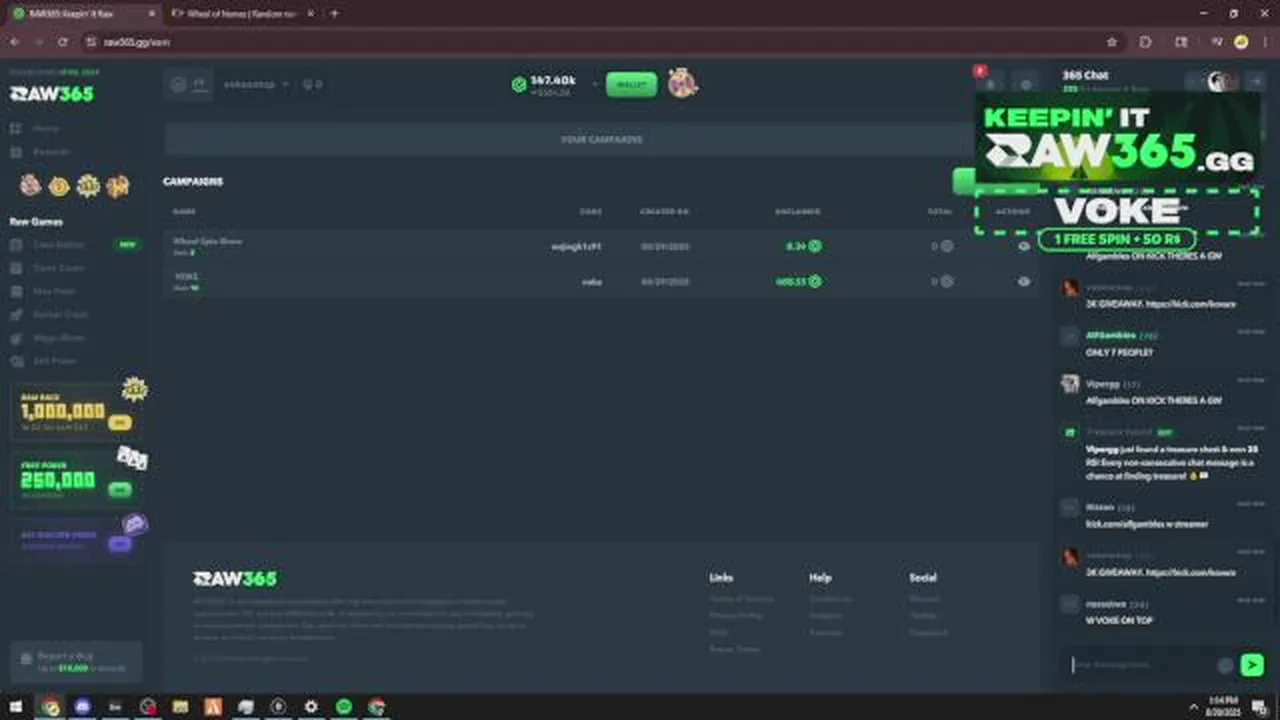Click unclaimed coin icon in VOKE row
The height and width of the screenshot is (720, 1280).
pos(815,282)
